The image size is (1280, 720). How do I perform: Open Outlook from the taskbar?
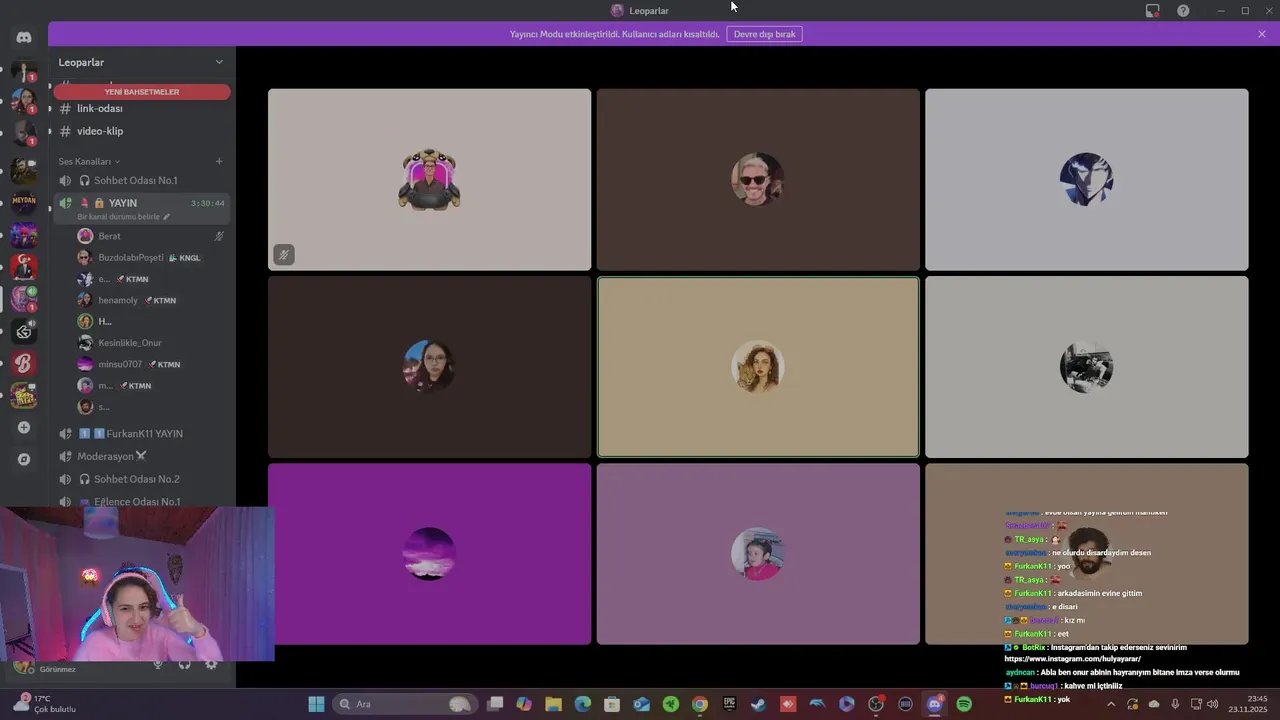641,704
